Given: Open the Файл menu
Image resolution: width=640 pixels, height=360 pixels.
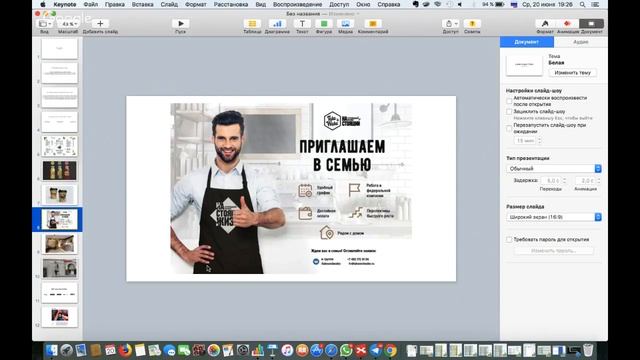Looking at the screenshot, I should point(91,4).
